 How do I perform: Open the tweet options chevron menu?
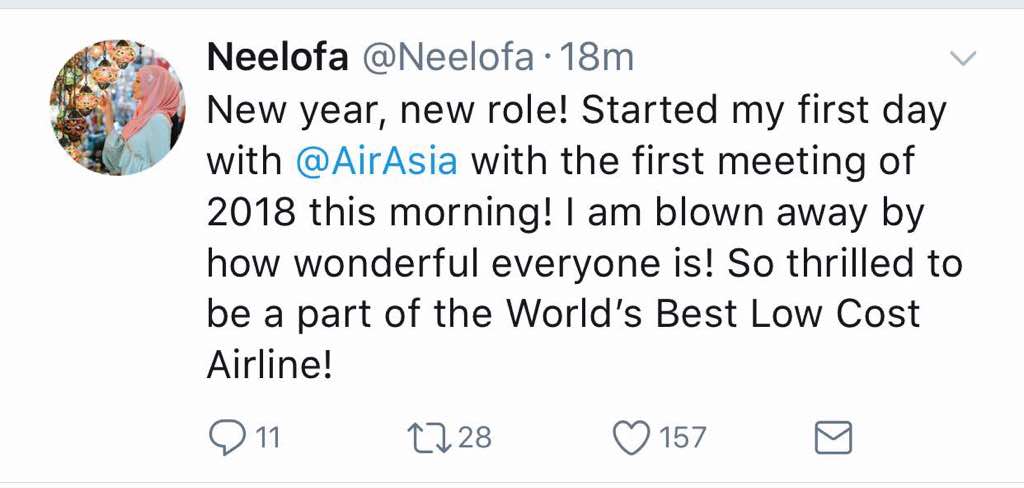(x=962, y=60)
